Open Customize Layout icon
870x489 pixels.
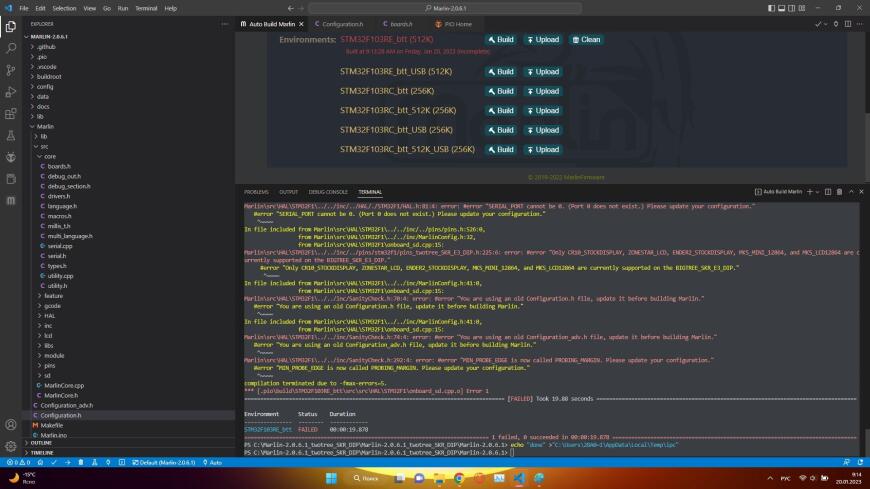coord(802,8)
